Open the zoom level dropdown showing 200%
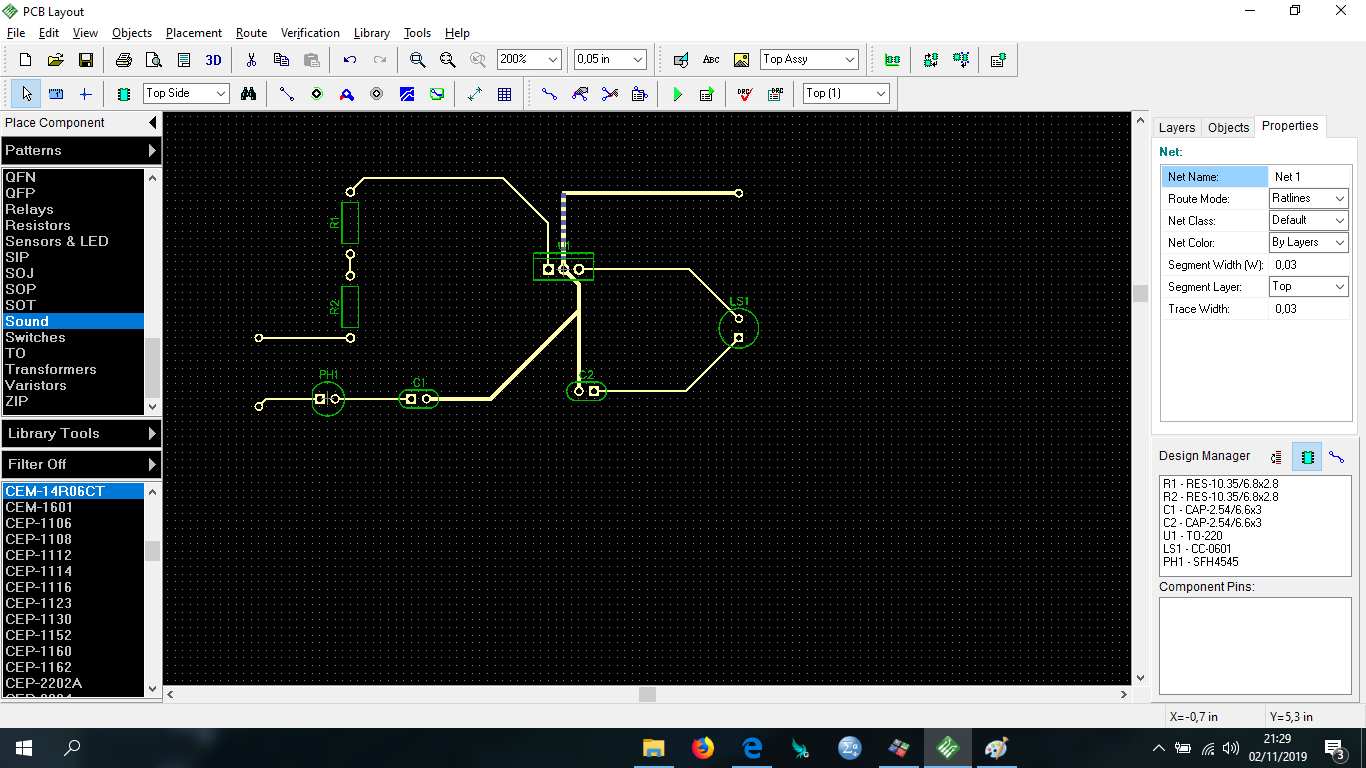The image size is (1366, 768). click(x=529, y=59)
